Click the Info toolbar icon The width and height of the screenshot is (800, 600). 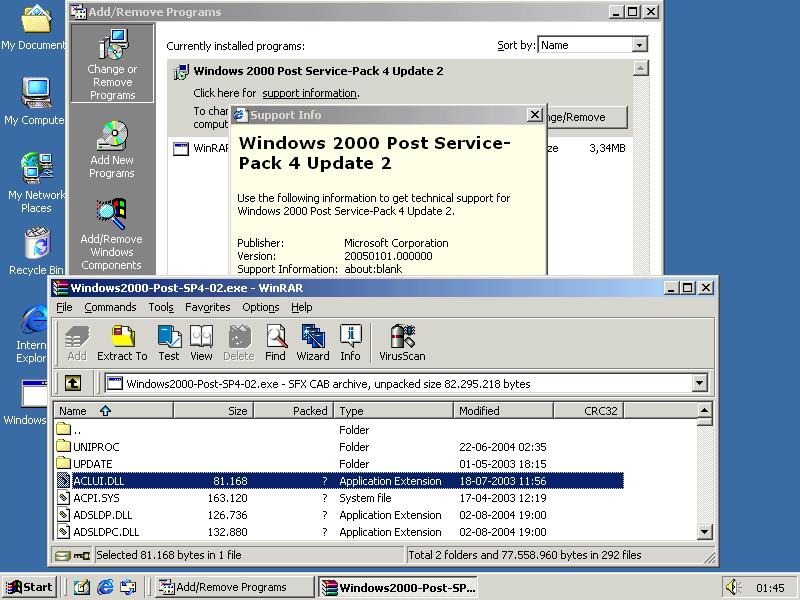pos(351,342)
